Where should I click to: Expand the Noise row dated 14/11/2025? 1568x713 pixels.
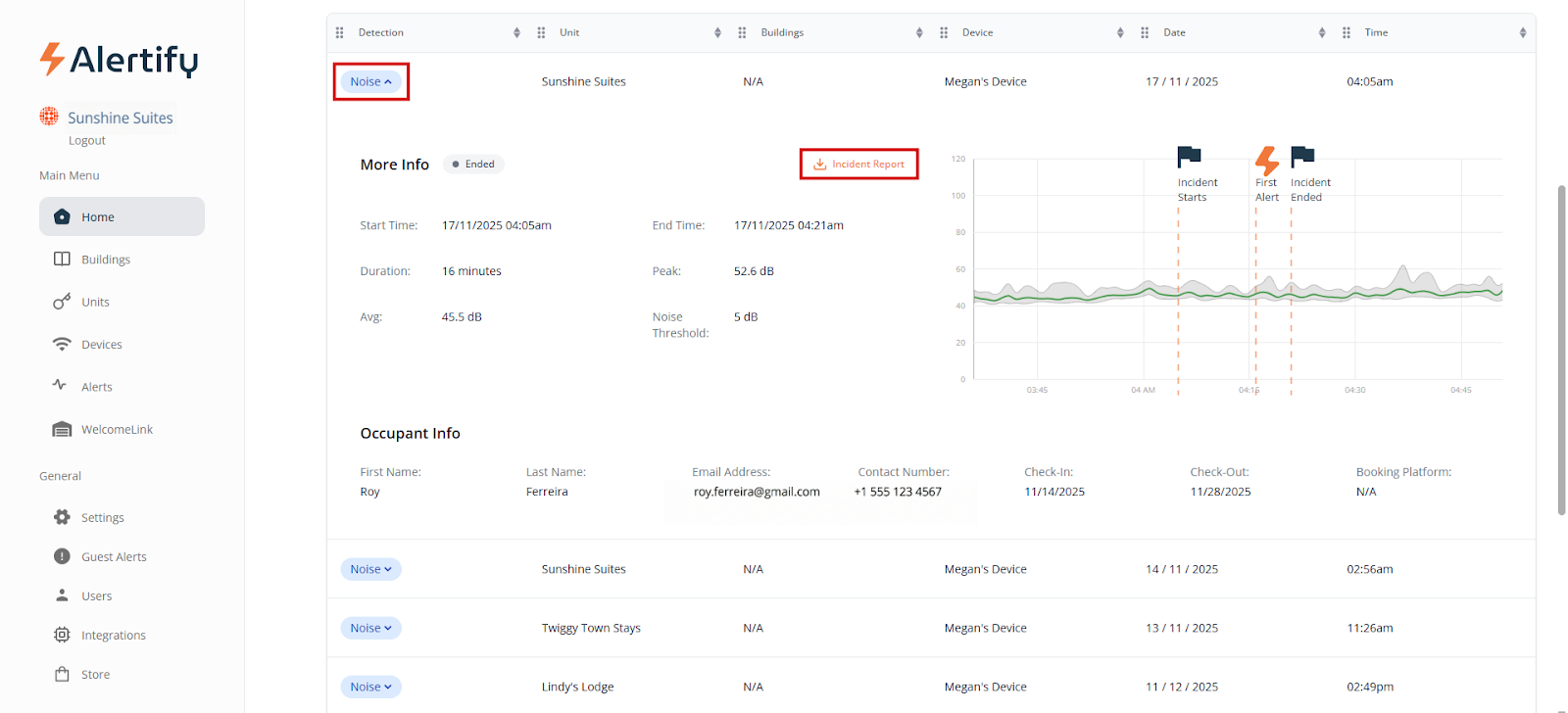coord(370,569)
